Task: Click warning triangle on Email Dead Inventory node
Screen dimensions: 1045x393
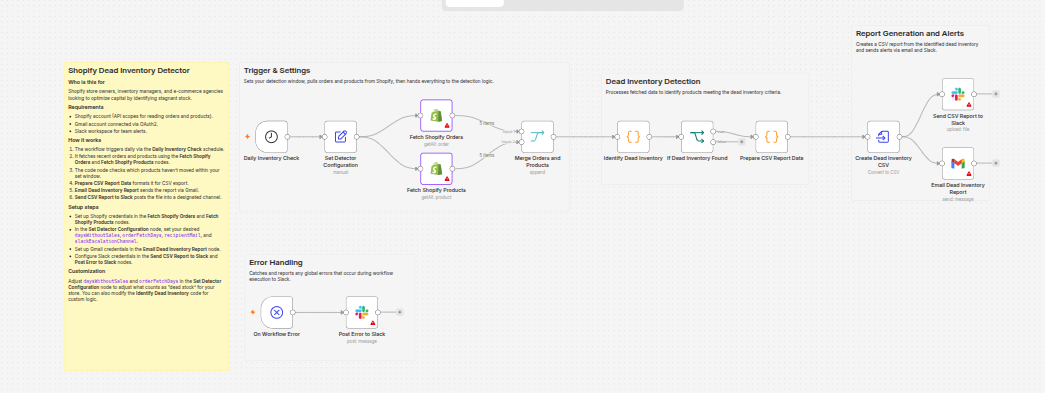Action: coord(968,174)
